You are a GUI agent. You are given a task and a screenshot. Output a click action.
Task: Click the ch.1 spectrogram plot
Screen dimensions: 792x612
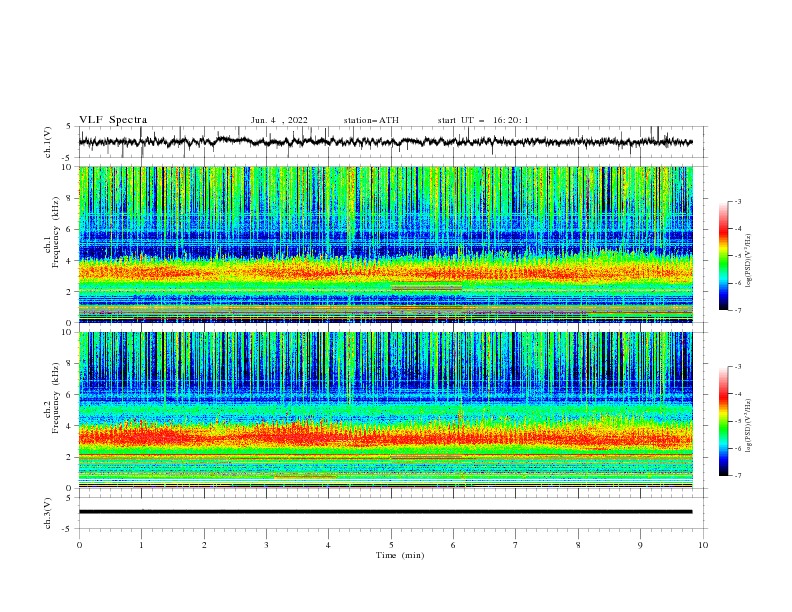point(385,244)
